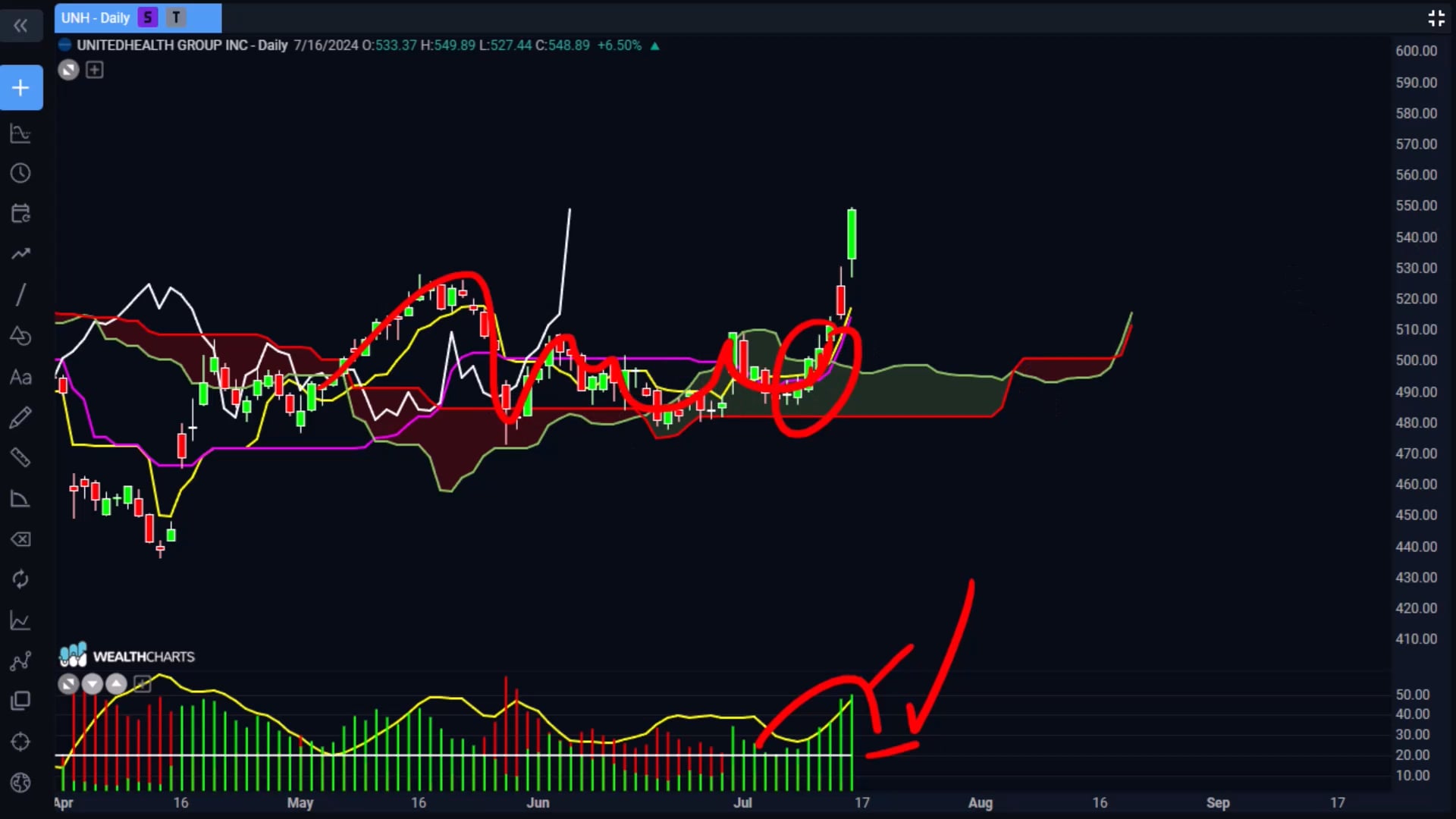Viewport: 1456px width, 819px height.
Task: Collapse the left toolbar with double-chevron
Action: coord(20,26)
